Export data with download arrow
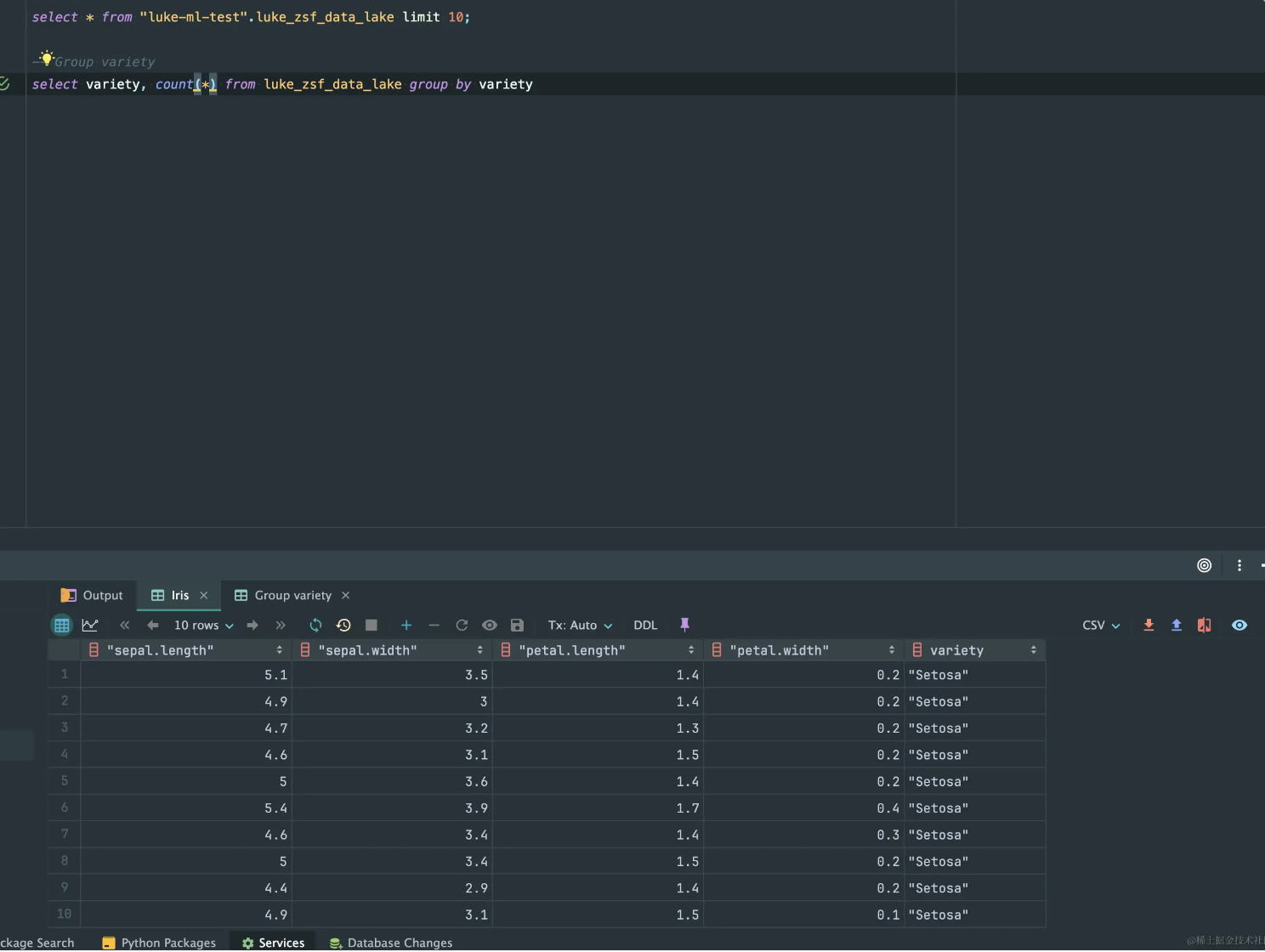Image resolution: width=1265 pixels, height=952 pixels. point(1149,626)
